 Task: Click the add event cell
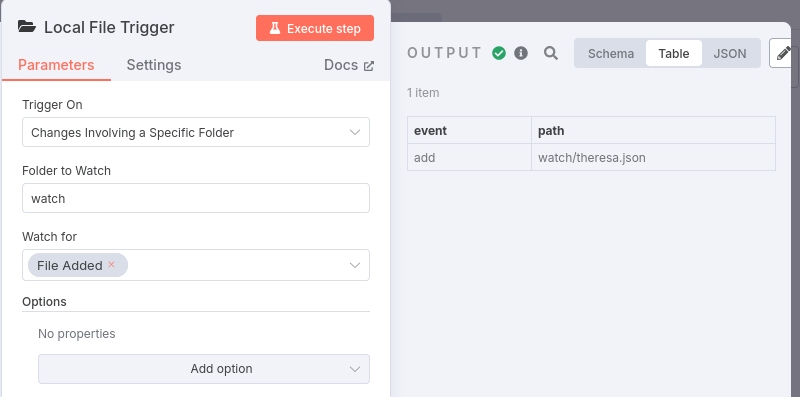469,158
